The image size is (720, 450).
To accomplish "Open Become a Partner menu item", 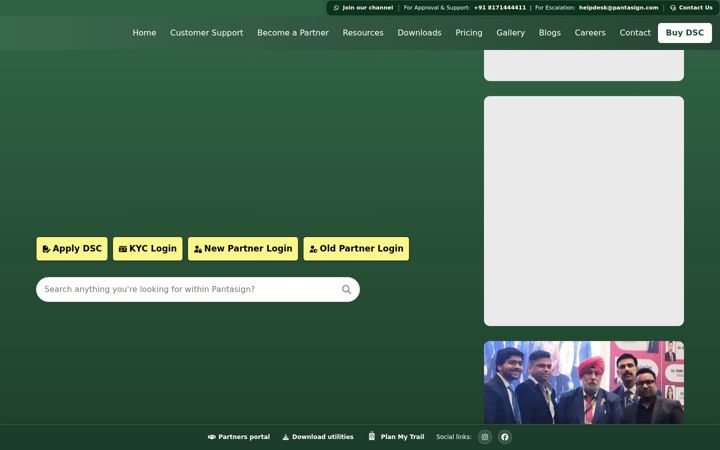I will (x=293, y=33).
